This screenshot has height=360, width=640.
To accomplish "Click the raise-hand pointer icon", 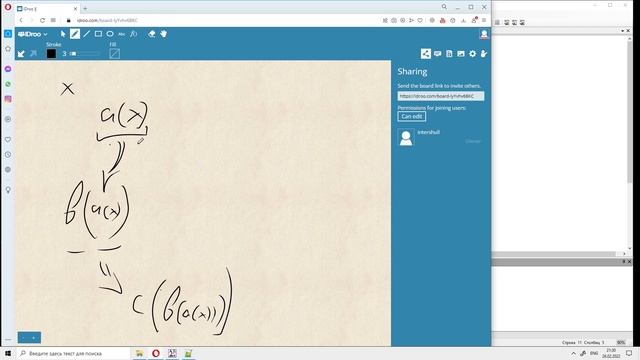I will point(484,53).
